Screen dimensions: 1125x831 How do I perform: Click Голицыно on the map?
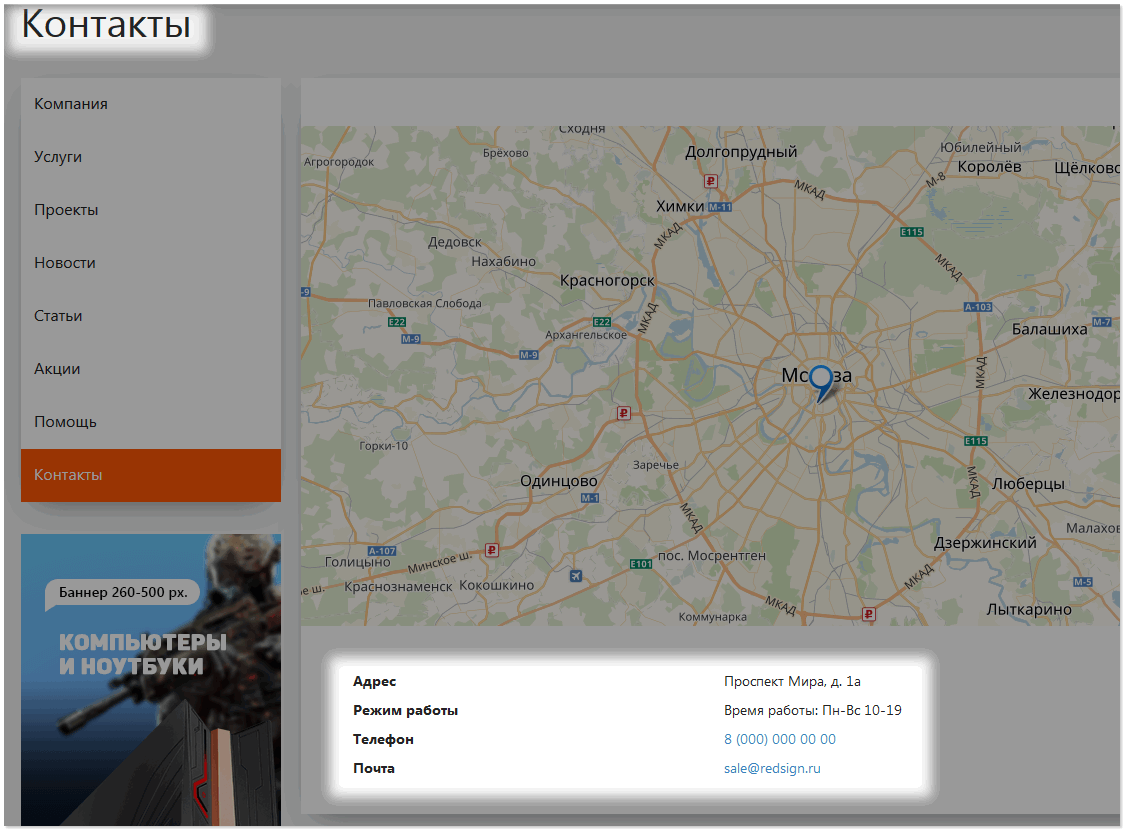coord(358,562)
